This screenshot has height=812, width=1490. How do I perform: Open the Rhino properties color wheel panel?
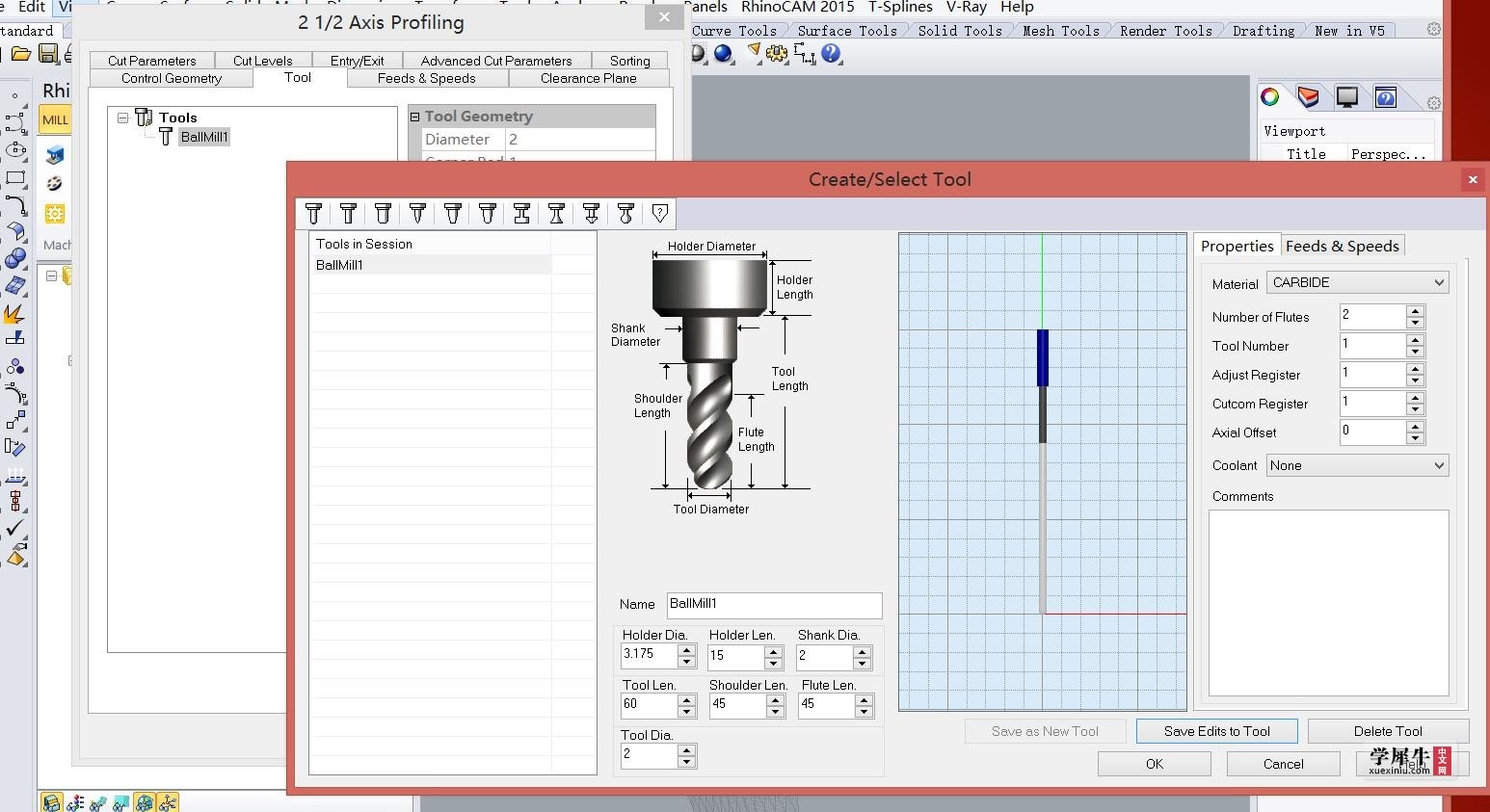[x=1270, y=97]
